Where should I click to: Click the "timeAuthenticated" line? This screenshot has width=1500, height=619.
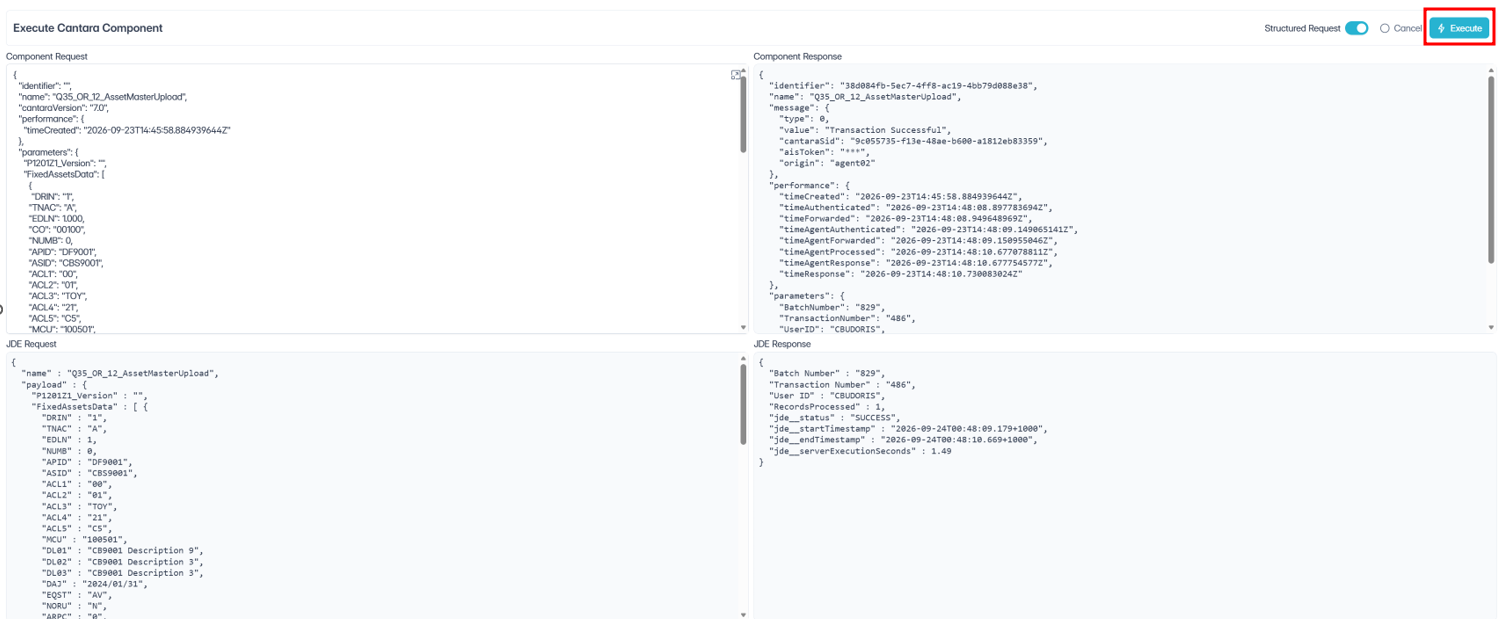pyautogui.click(x=915, y=207)
